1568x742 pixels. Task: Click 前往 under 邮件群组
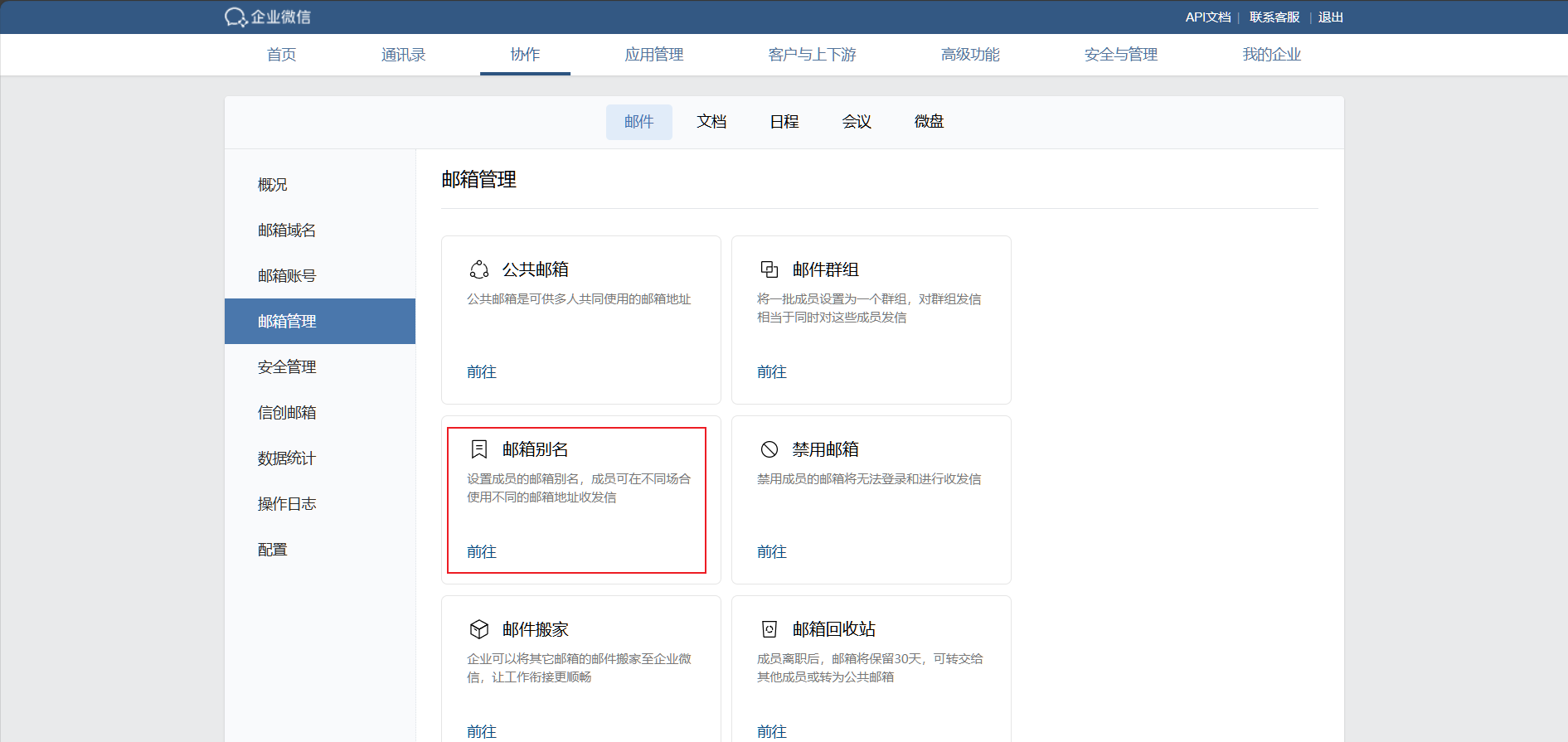click(x=772, y=372)
